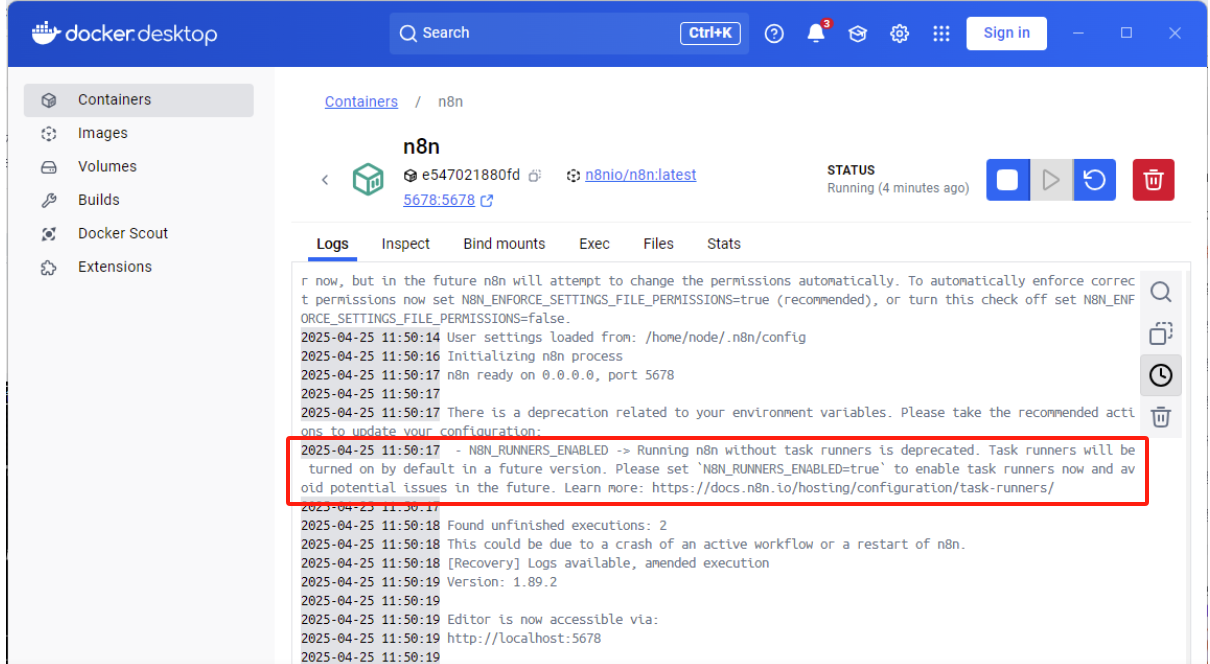The image size is (1210, 664).
Task: Open Builds in sidebar
Action: tap(139, 200)
